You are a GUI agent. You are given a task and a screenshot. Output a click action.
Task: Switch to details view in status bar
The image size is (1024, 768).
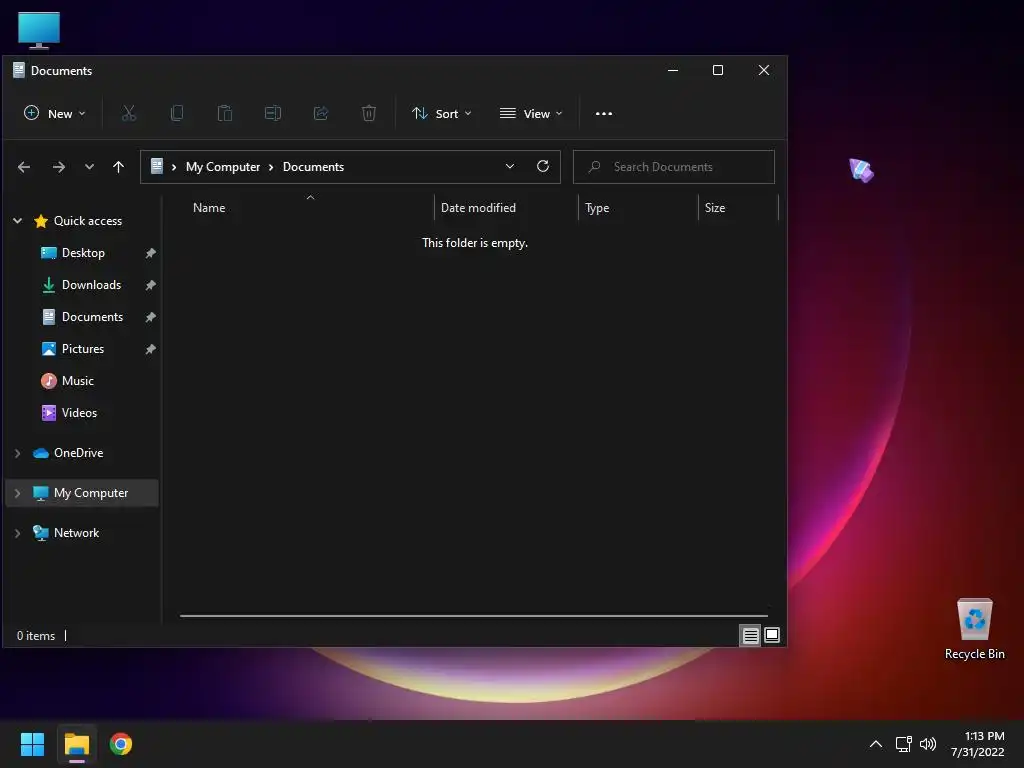pos(750,635)
